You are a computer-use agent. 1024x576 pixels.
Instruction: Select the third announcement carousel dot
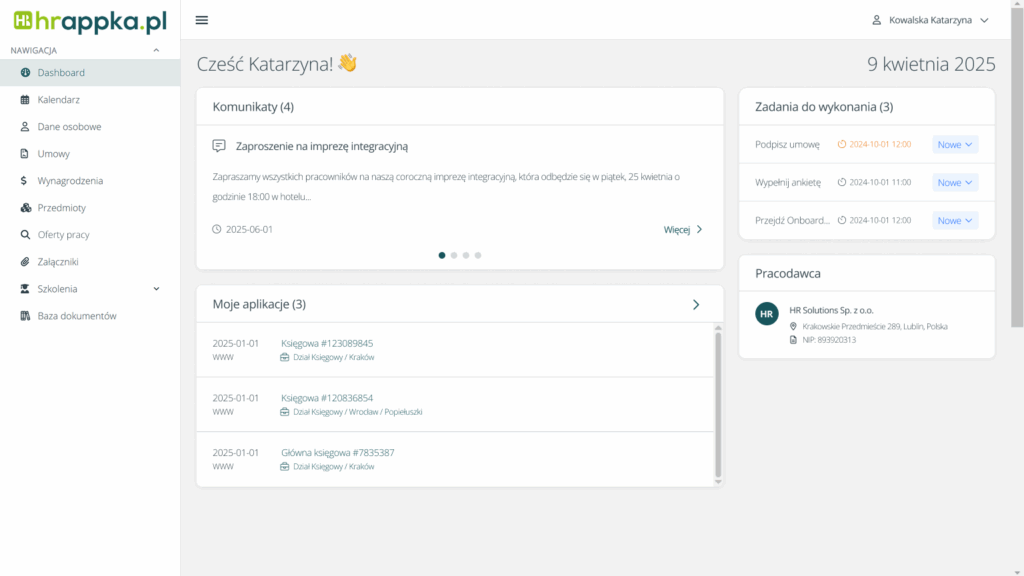466,255
